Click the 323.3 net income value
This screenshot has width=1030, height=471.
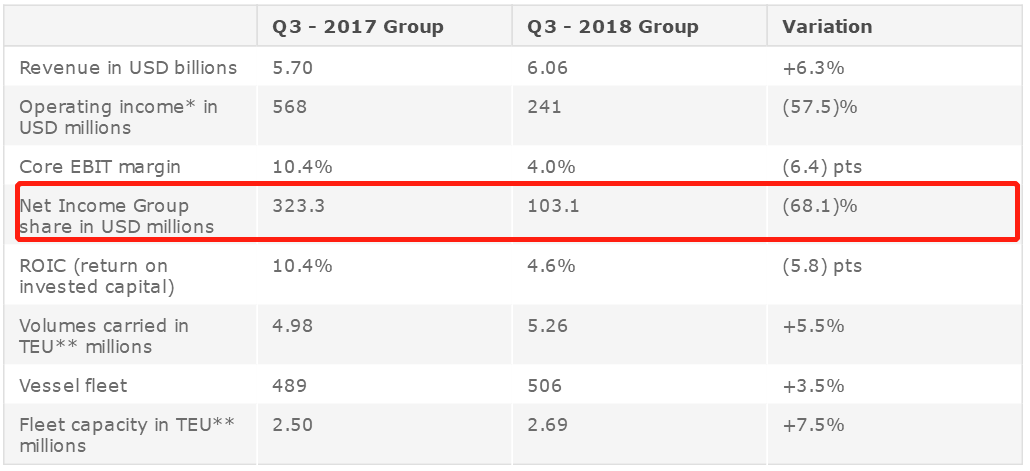[297, 206]
